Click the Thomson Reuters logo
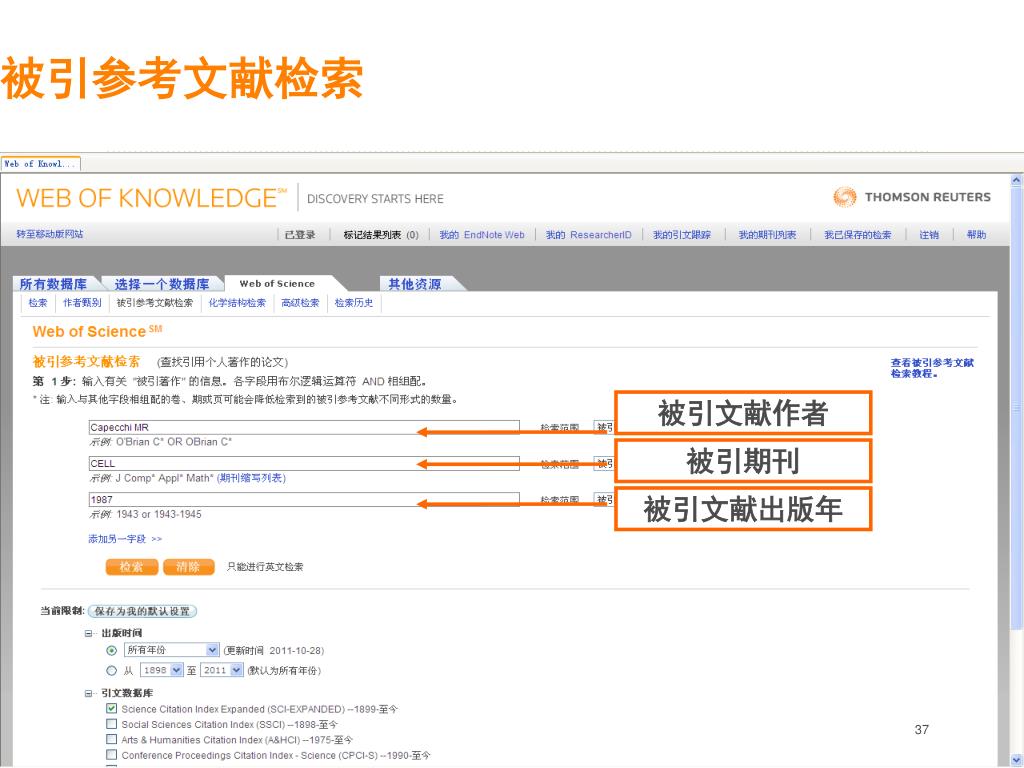Image resolution: width=1024 pixels, height=768 pixels. coord(912,197)
